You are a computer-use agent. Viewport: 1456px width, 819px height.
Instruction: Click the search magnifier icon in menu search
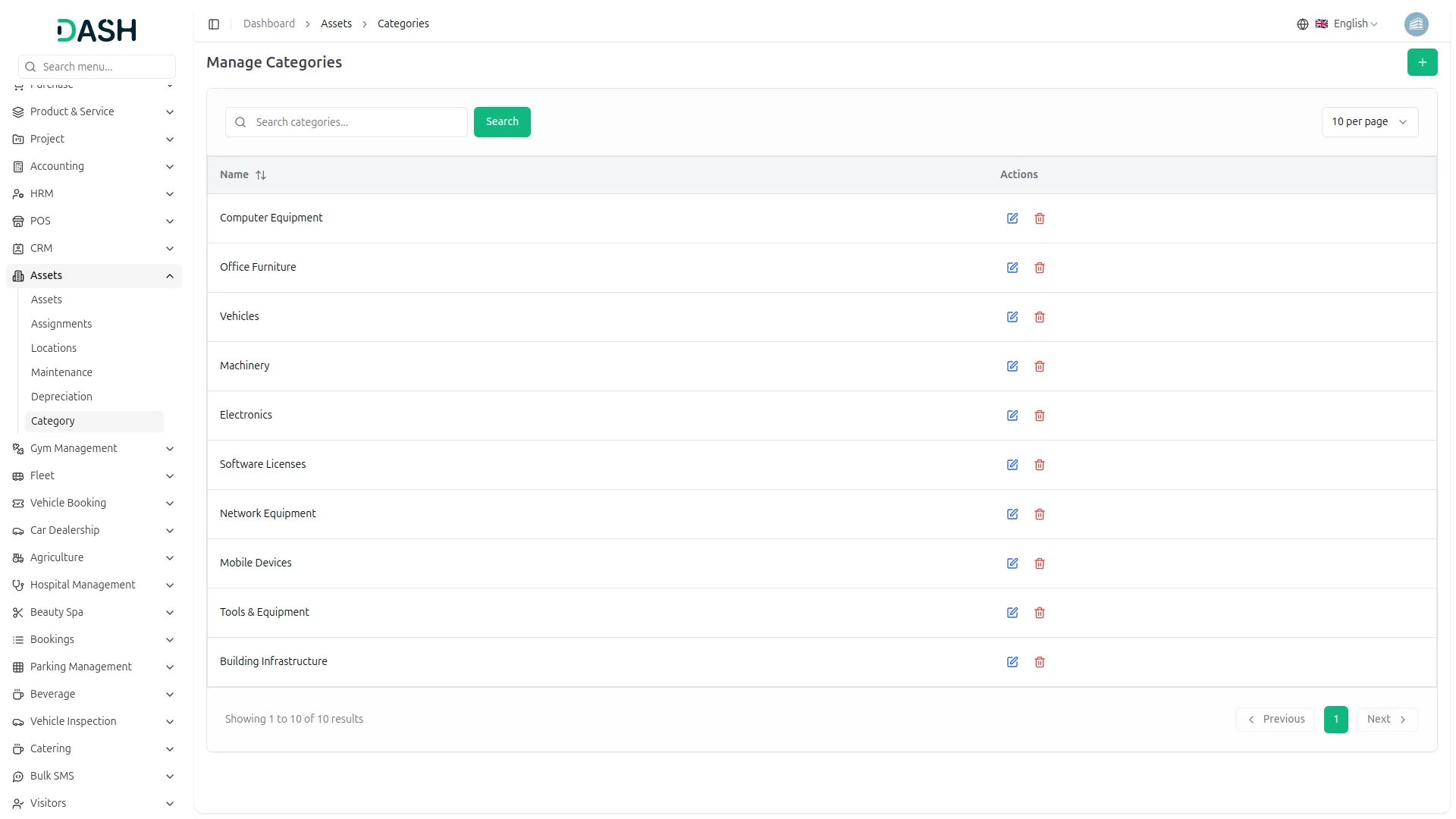point(30,67)
